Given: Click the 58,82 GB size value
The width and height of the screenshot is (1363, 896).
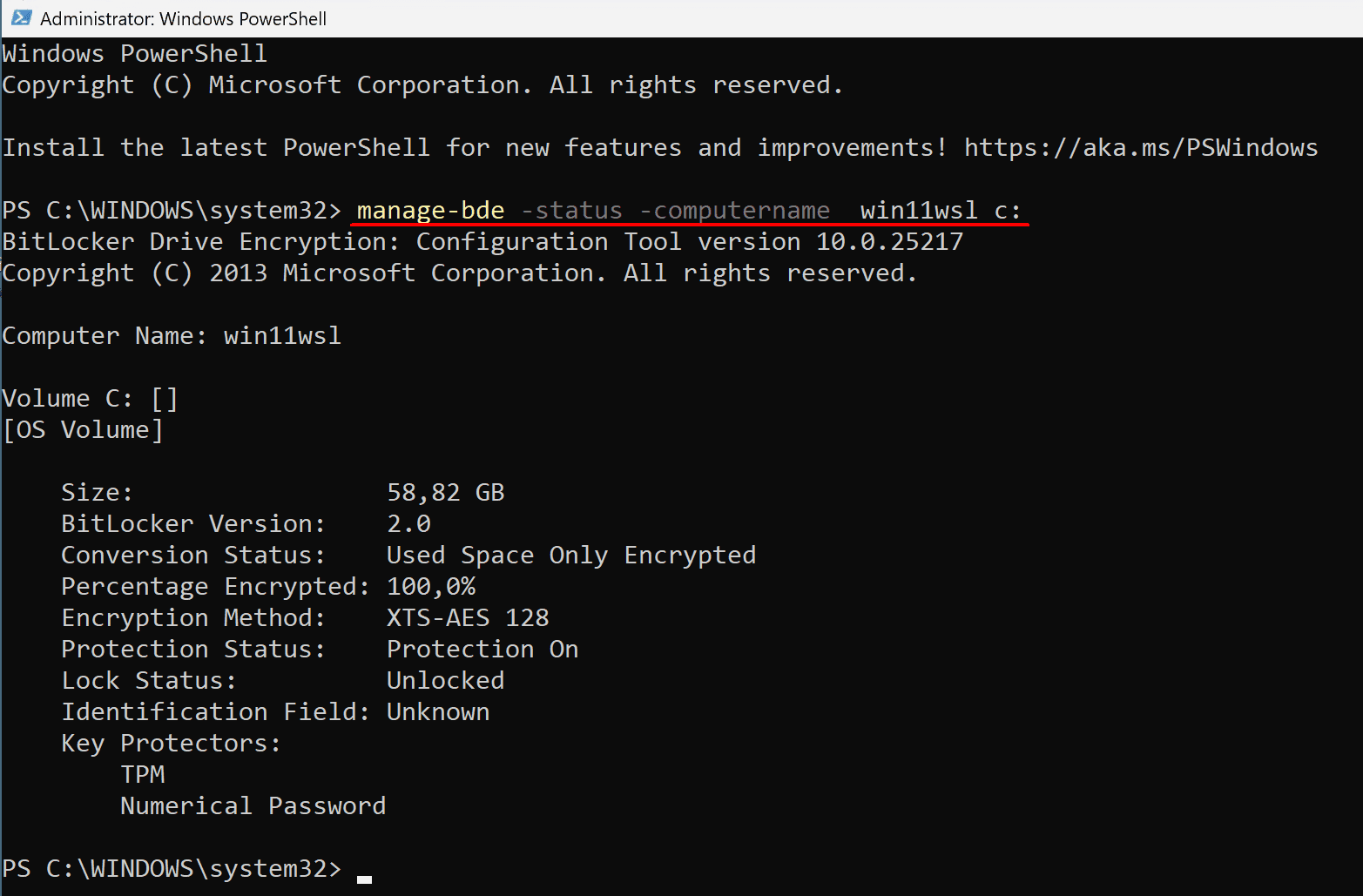Looking at the screenshot, I should click(x=446, y=491).
